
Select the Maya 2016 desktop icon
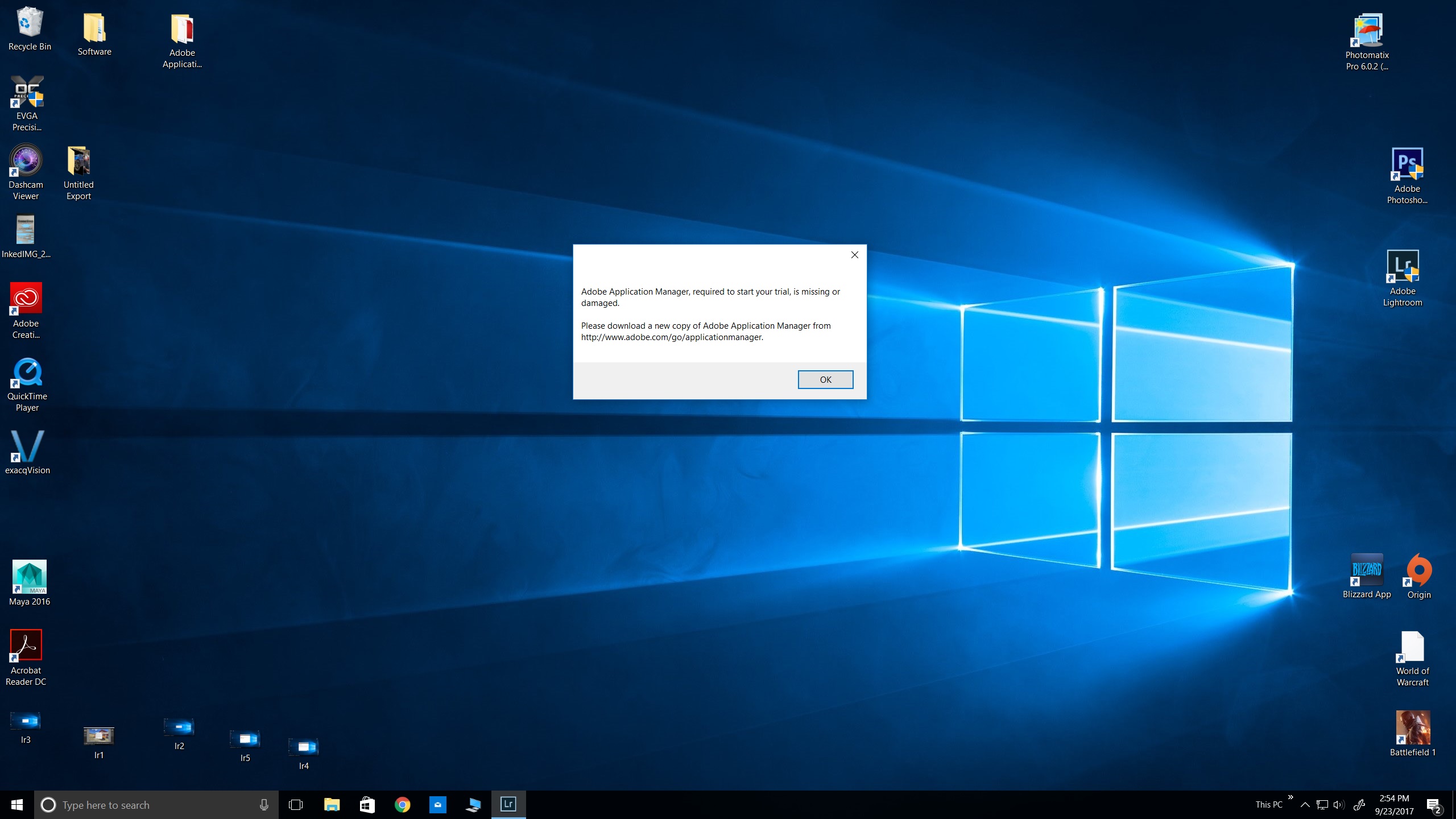point(29,577)
